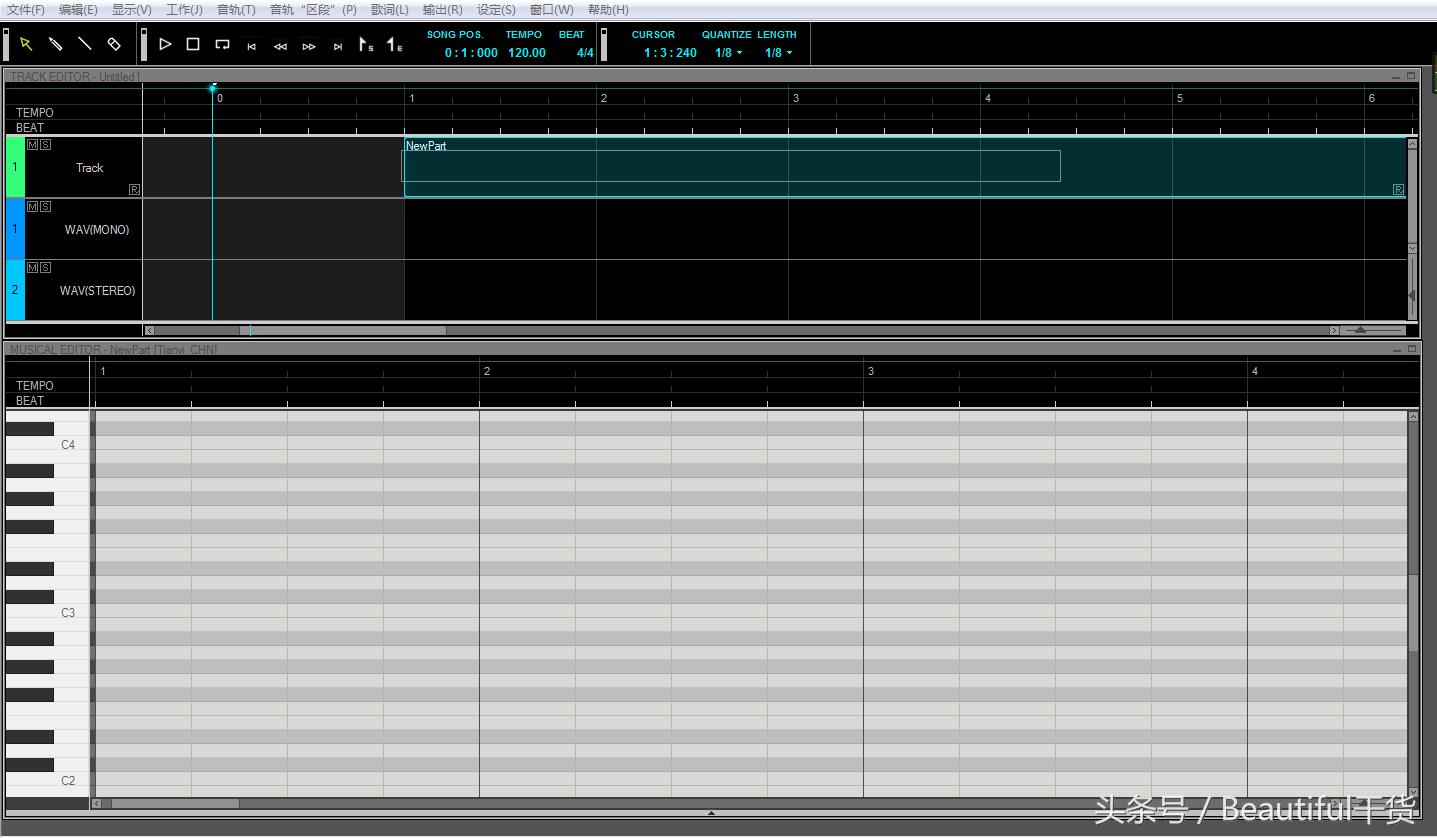This screenshot has height=838, width=1437.
Task: Click the Stop playback button
Action: pyautogui.click(x=193, y=44)
